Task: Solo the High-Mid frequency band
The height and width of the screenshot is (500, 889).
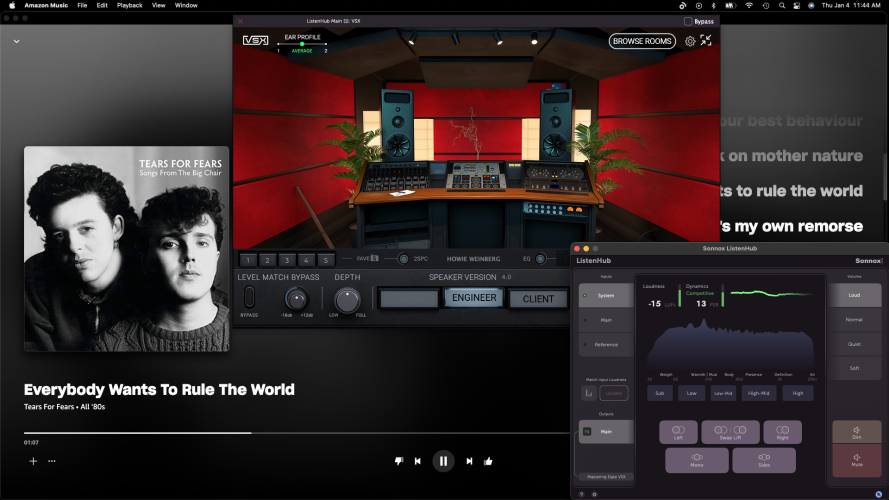Action: click(759, 393)
